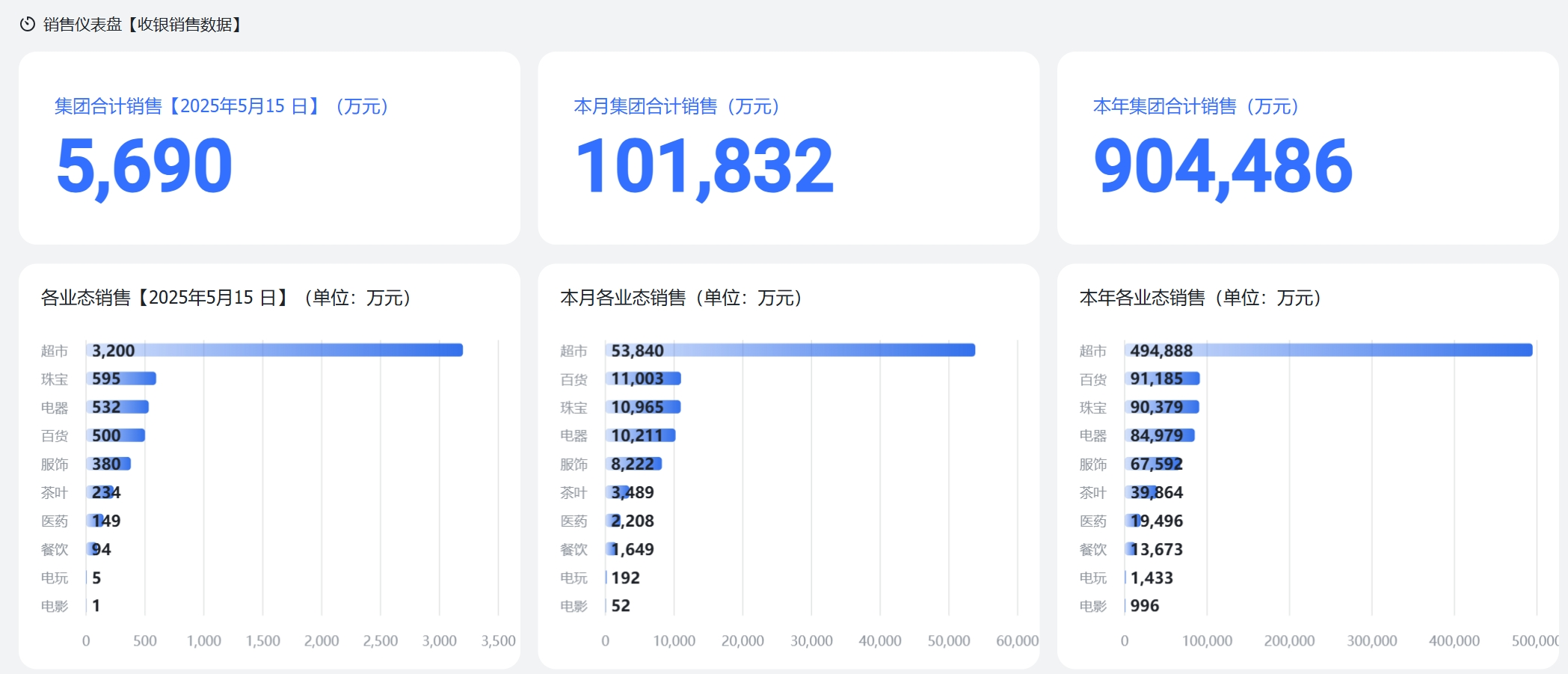The height and width of the screenshot is (674, 1568).
Task: Click the 本年各业态销售 chart title
Action: (x=1201, y=298)
